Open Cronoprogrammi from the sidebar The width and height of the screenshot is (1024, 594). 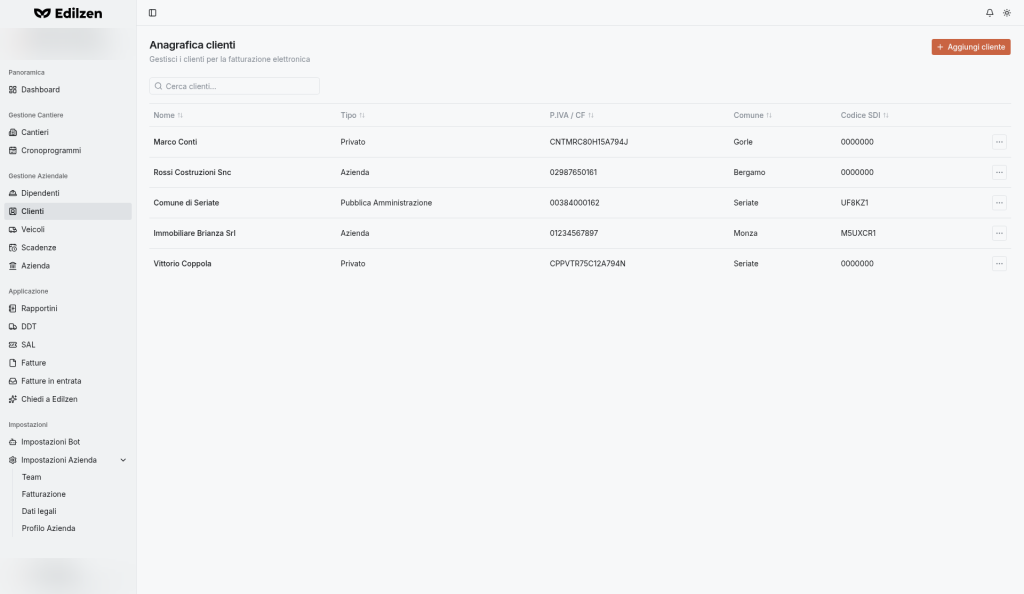tap(68, 150)
